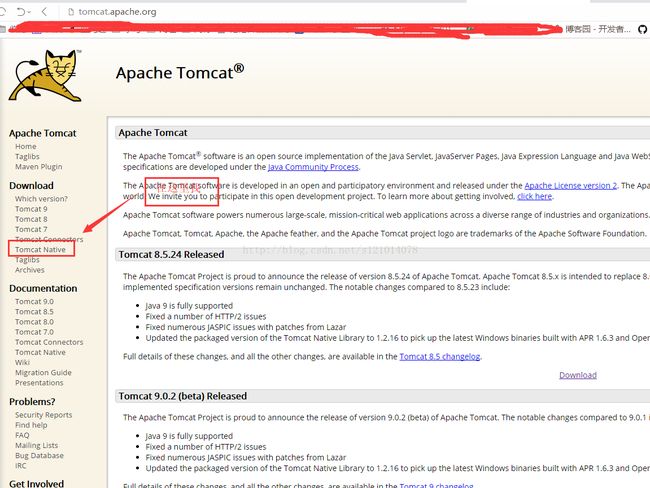Open Tomcat 7.0 documentation
The height and width of the screenshot is (488, 650).
coord(34,332)
